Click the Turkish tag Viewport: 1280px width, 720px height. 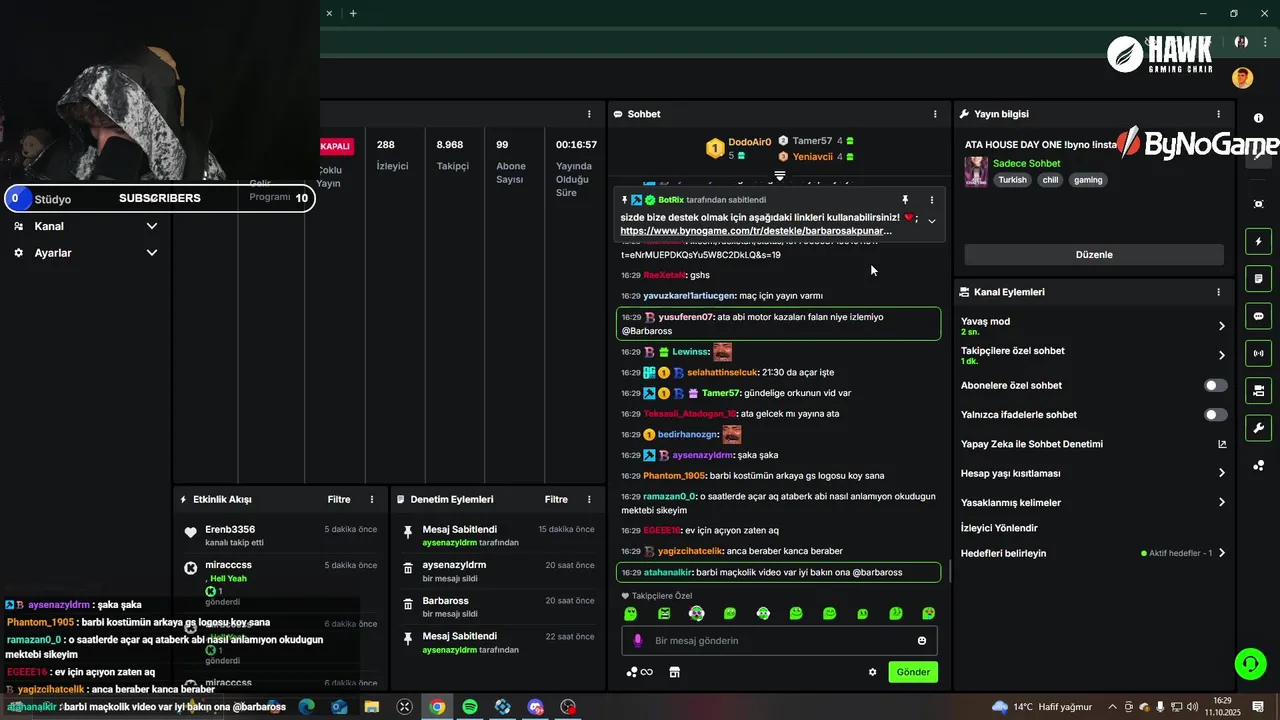coord(1012,180)
